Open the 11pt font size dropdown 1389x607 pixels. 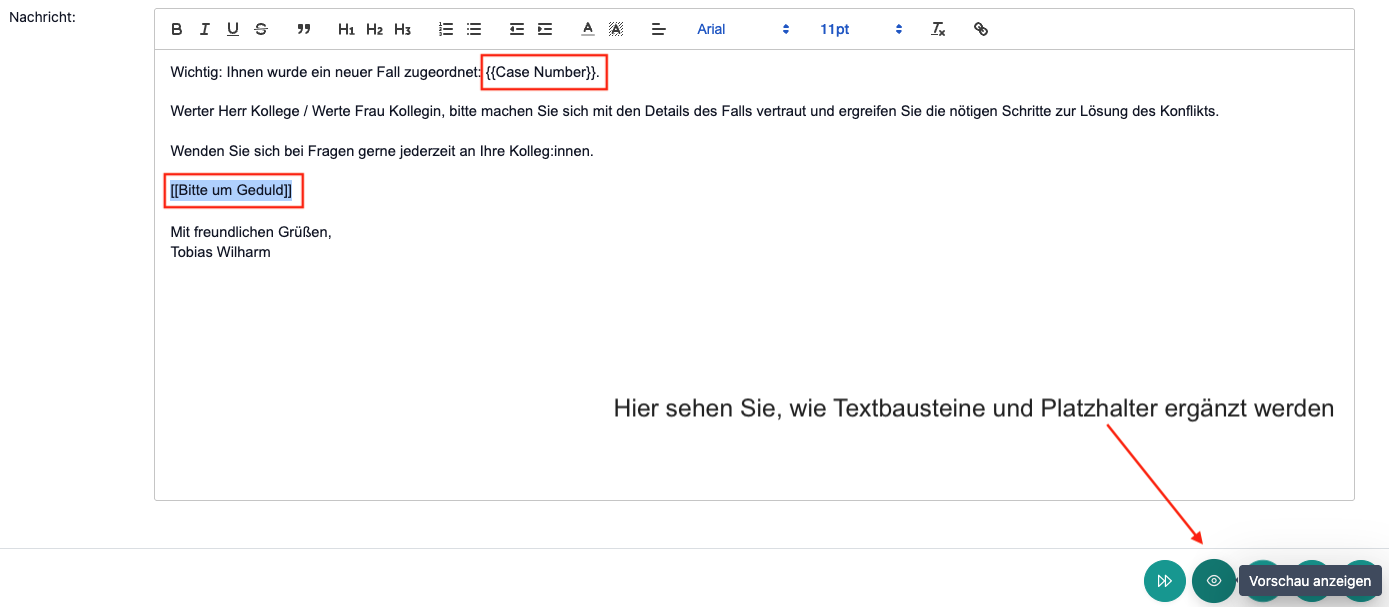pyautogui.click(x=861, y=29)
